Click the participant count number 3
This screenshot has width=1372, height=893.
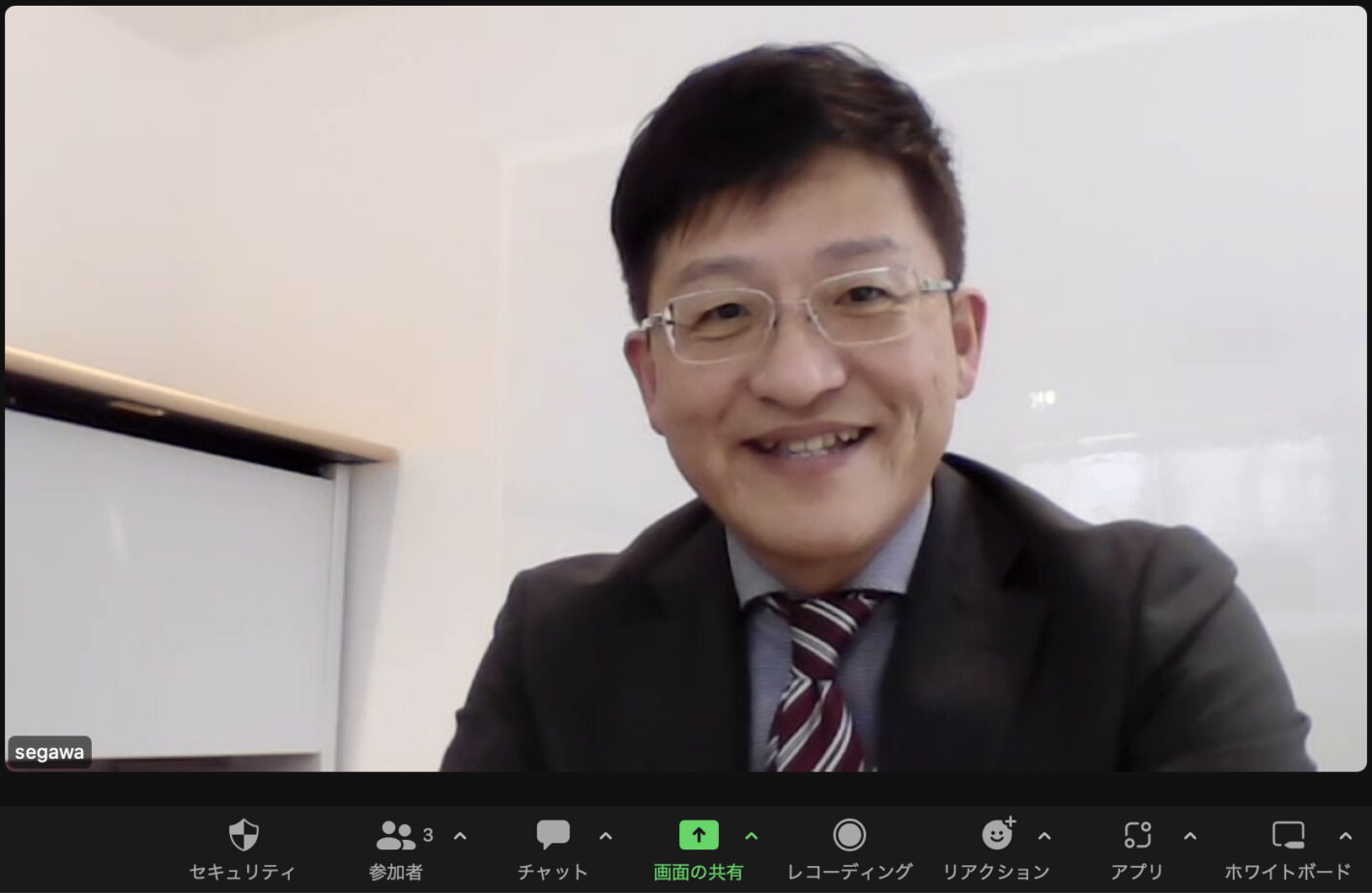pos(428,835)
